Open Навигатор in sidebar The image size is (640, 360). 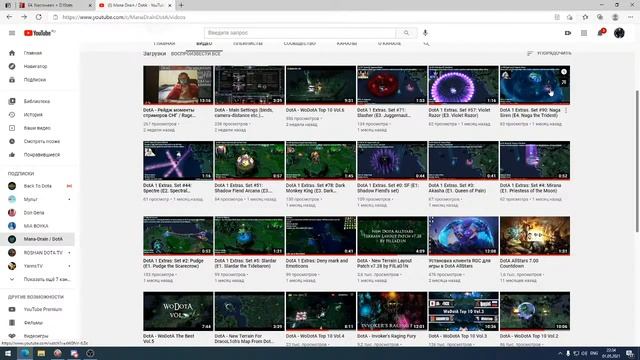tap(38, 66)
